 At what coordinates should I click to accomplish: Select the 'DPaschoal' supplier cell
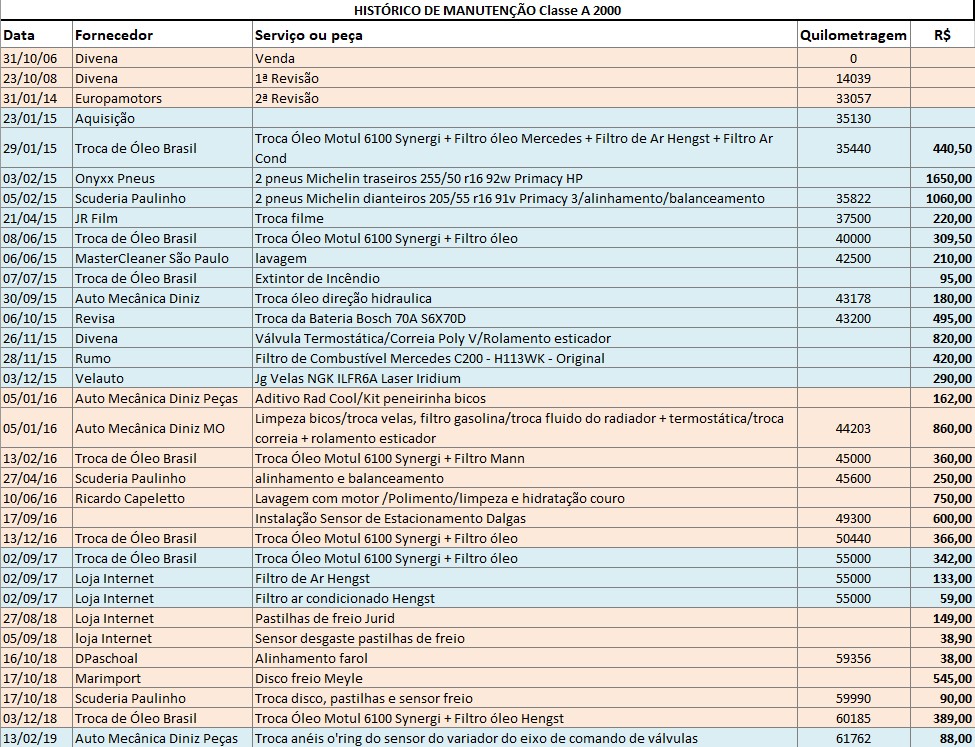click(162, 658)
